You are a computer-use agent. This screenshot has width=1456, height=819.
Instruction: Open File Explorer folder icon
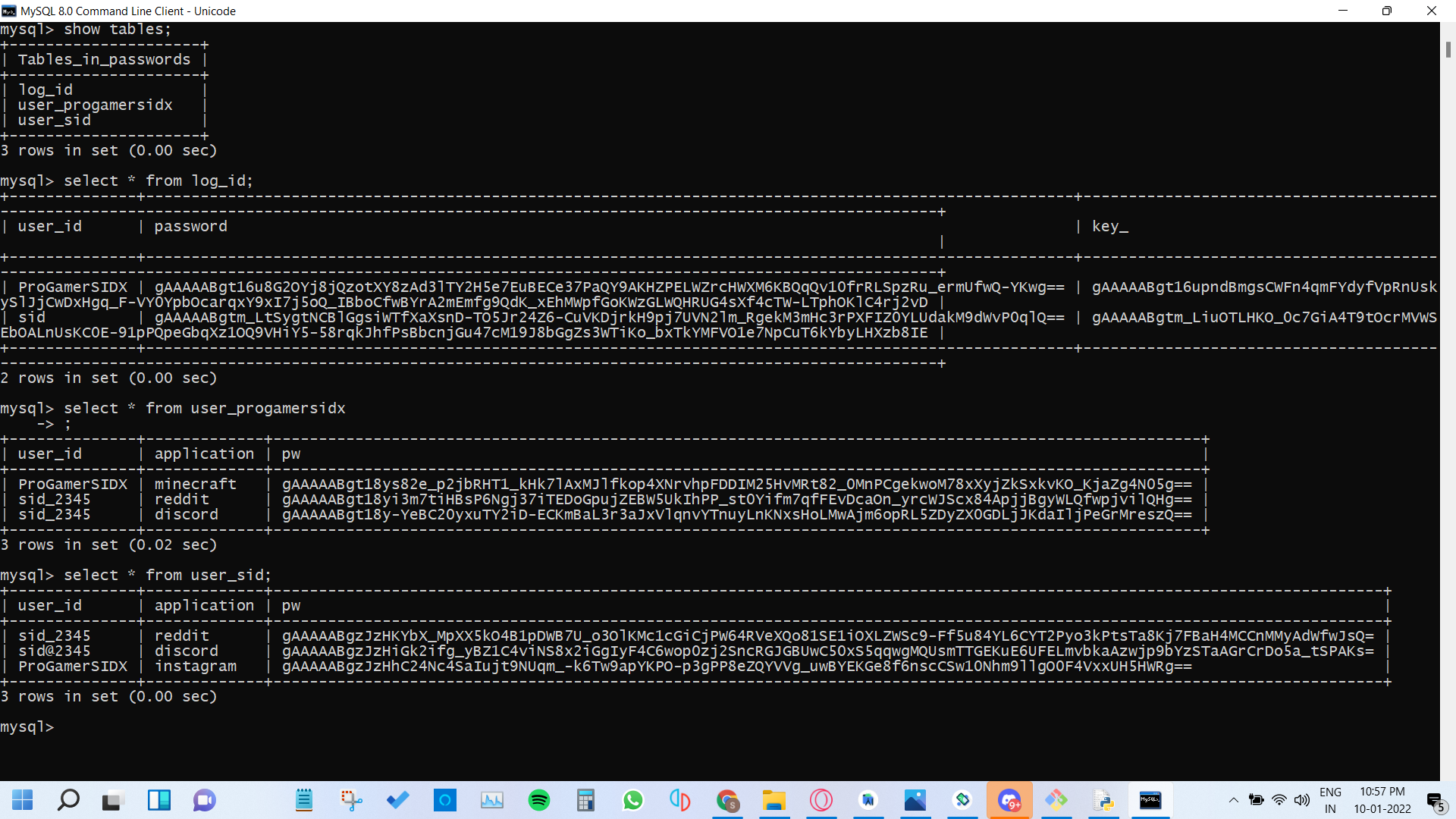[773, 800]
